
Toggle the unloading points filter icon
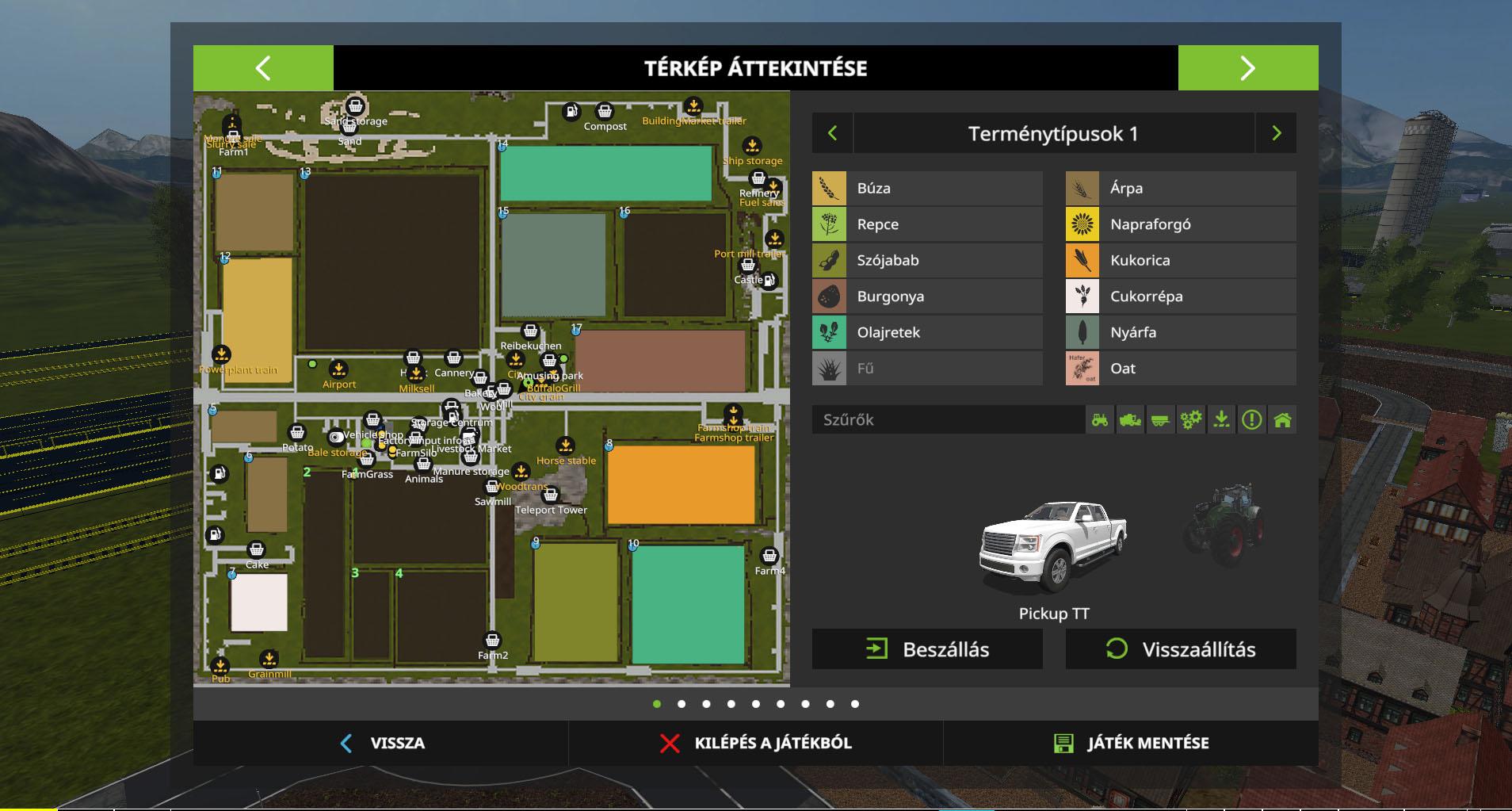coord(1221,420)
